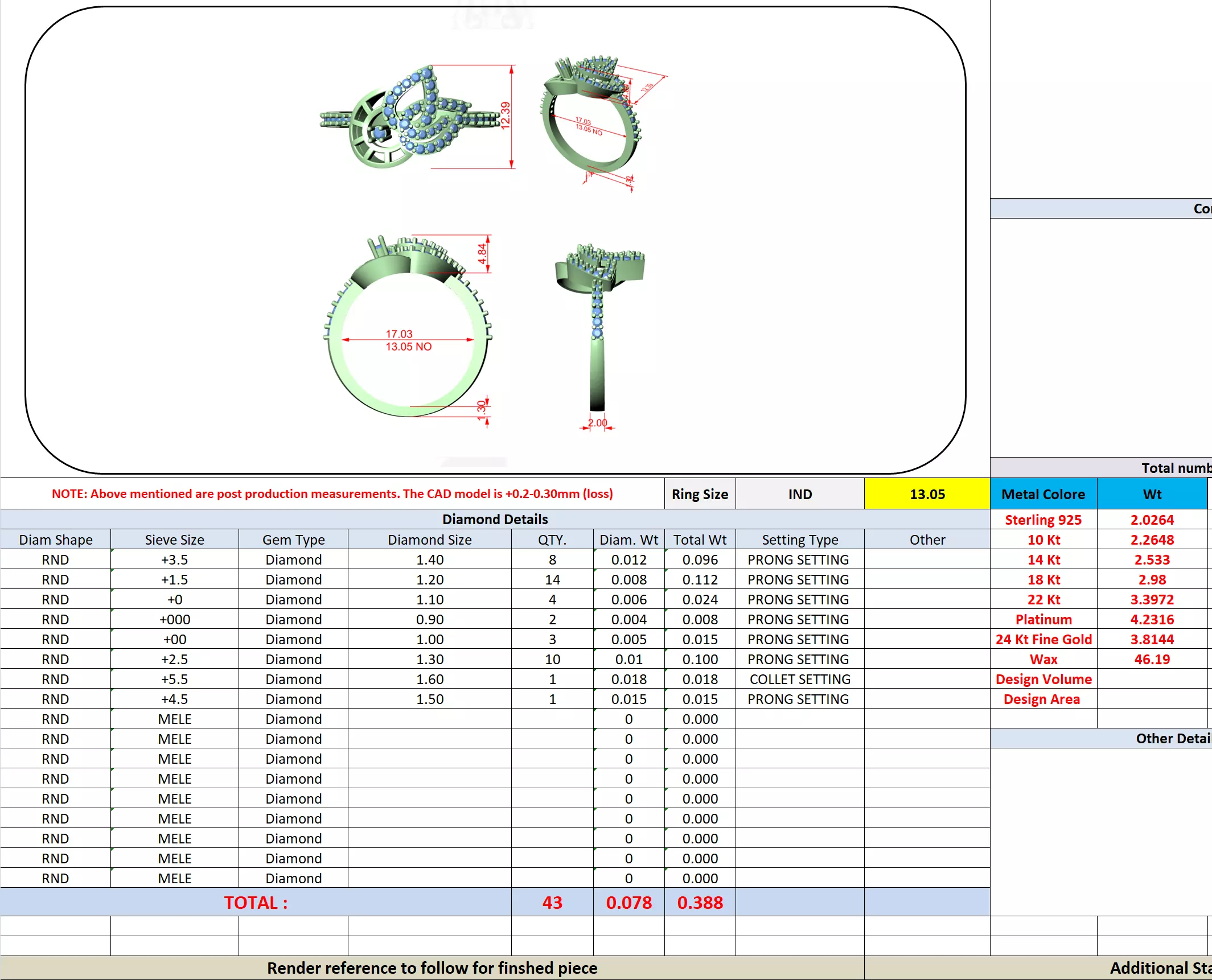Click the Diamond Details header

pyautogui.click(x=495, y=519)
